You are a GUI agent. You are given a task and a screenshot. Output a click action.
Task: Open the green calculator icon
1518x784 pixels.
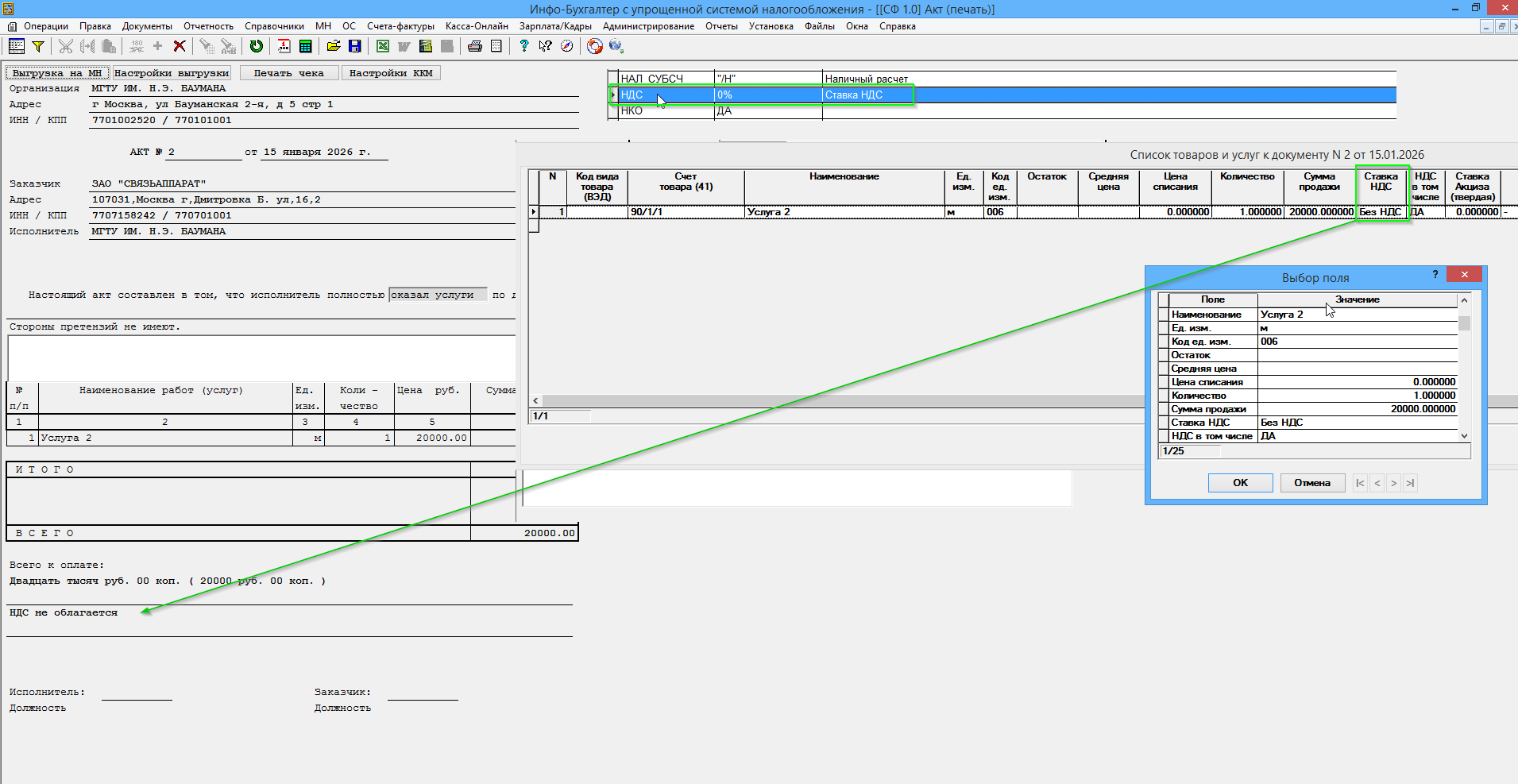305,46
